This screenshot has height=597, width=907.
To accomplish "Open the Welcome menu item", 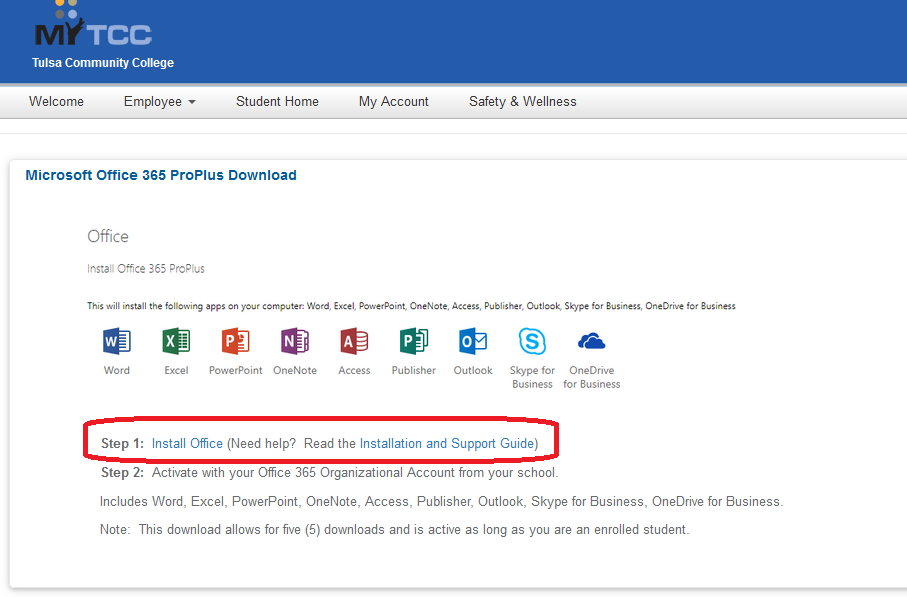I will pyautogui.click(x=56, y=102).
